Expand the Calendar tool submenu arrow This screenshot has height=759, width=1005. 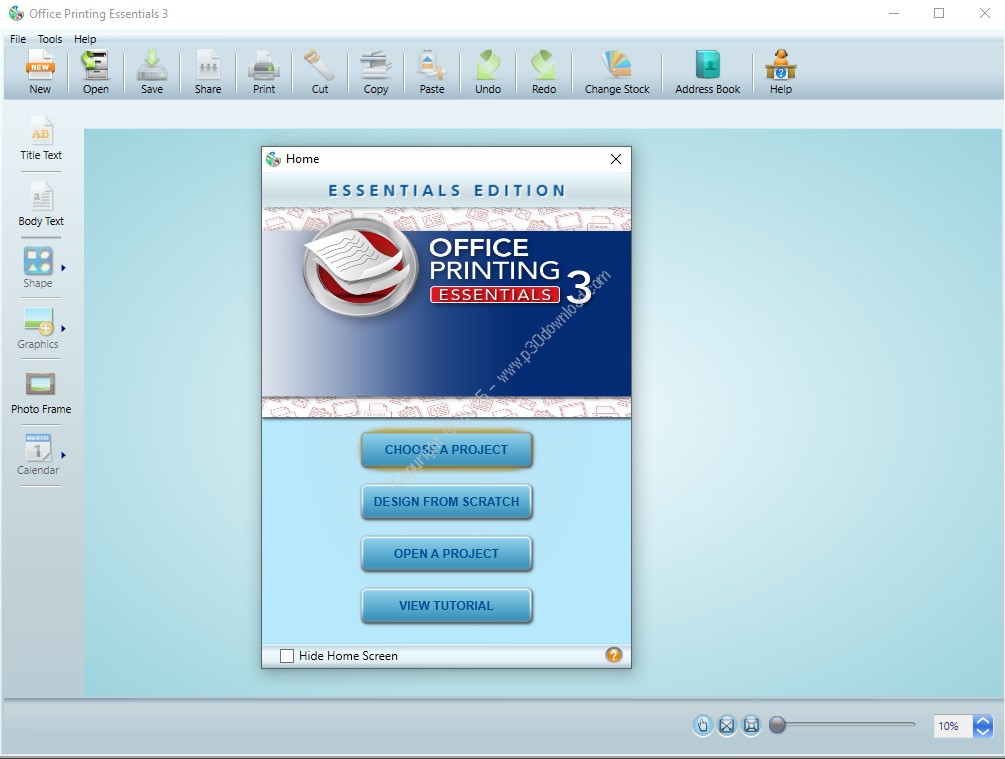[63, 455]
